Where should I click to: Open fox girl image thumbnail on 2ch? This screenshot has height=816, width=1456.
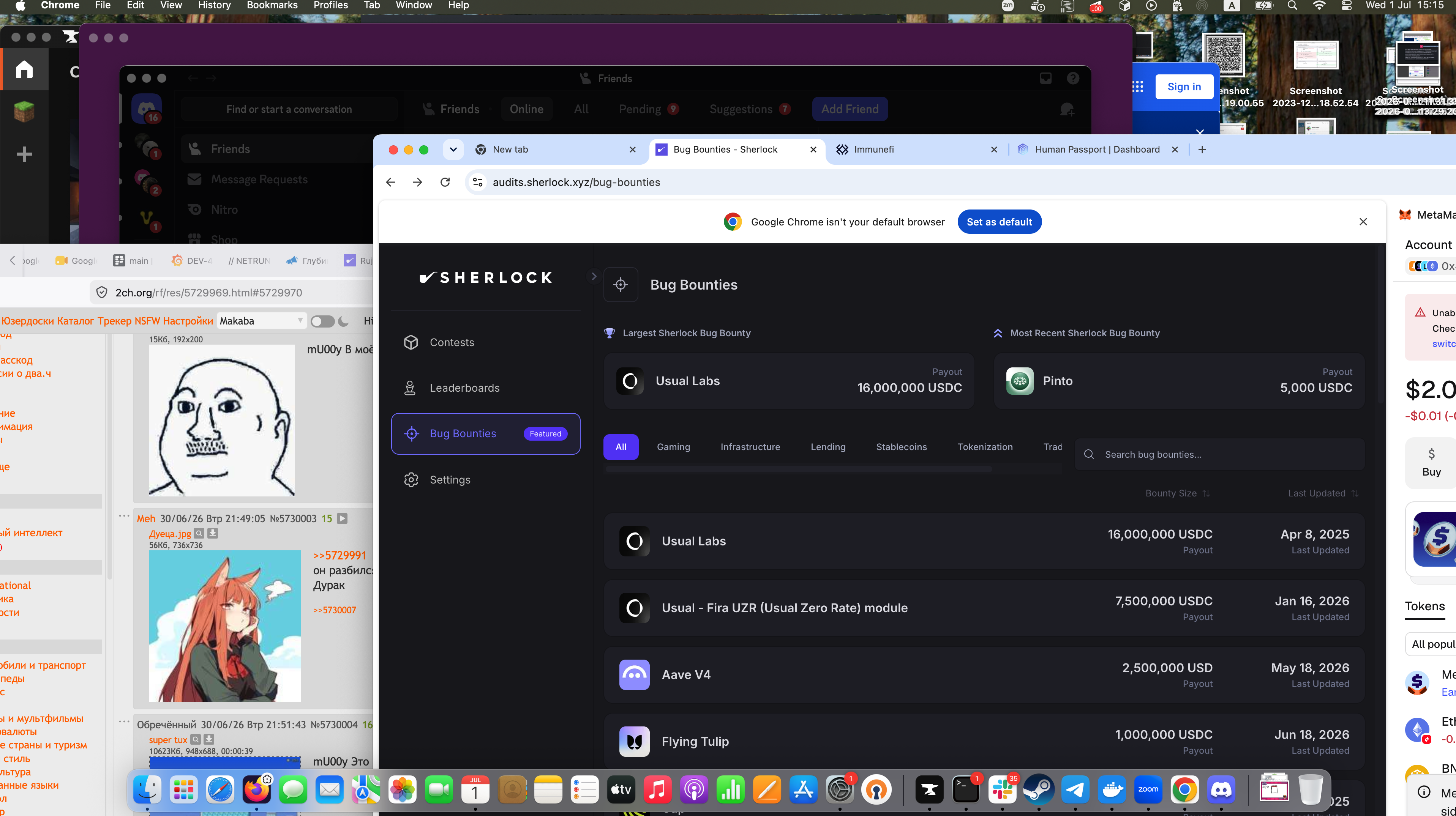225,626
